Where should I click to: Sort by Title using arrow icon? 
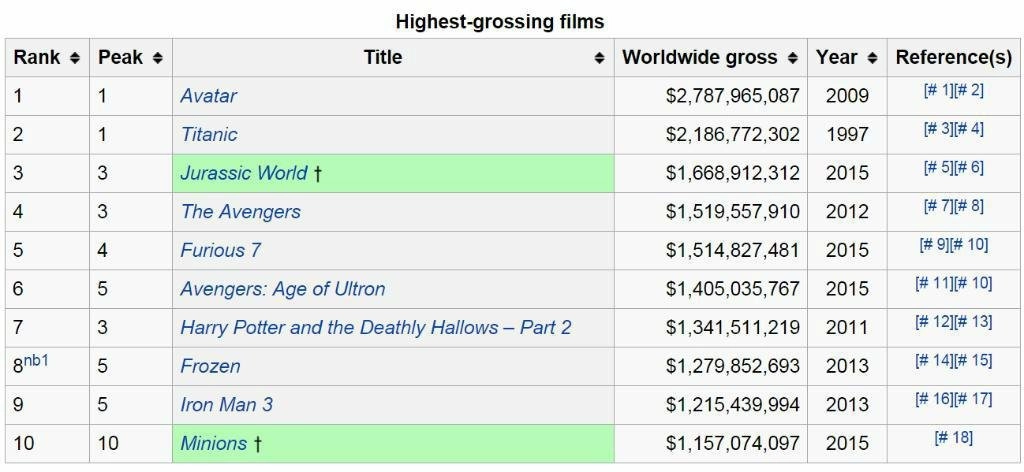[599, 58]
